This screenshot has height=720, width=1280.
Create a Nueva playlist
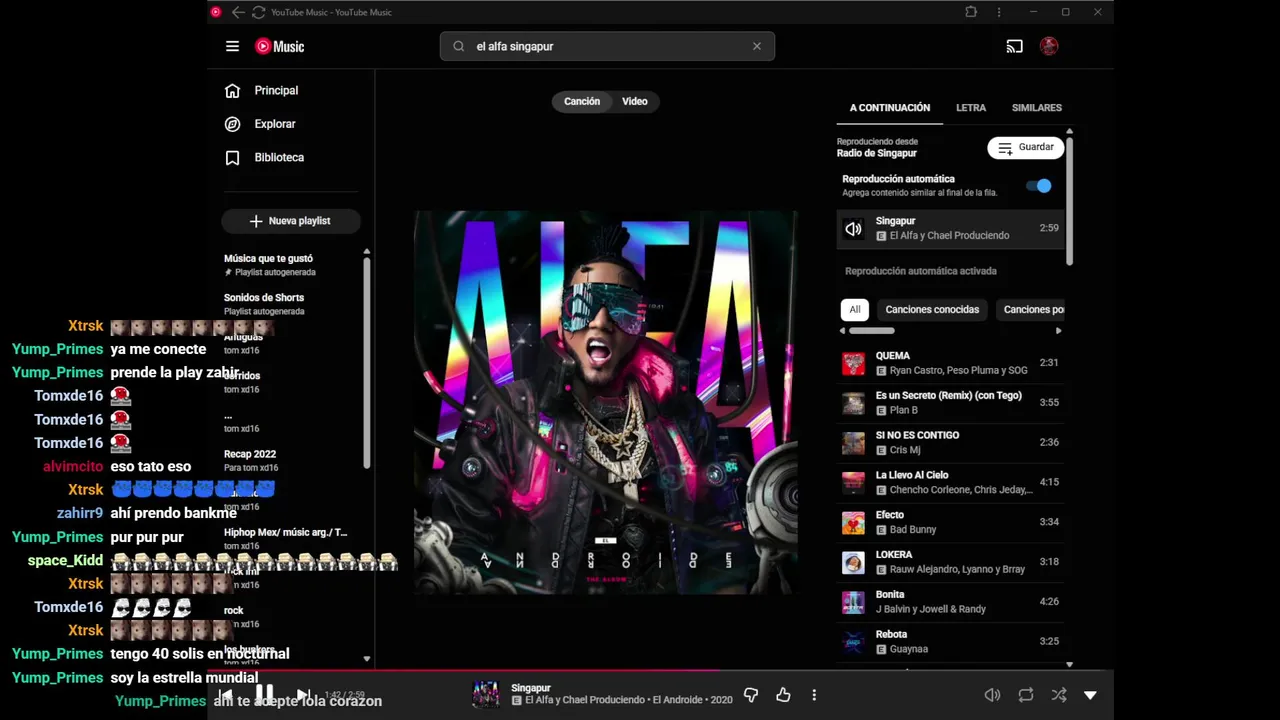[290, 221]
